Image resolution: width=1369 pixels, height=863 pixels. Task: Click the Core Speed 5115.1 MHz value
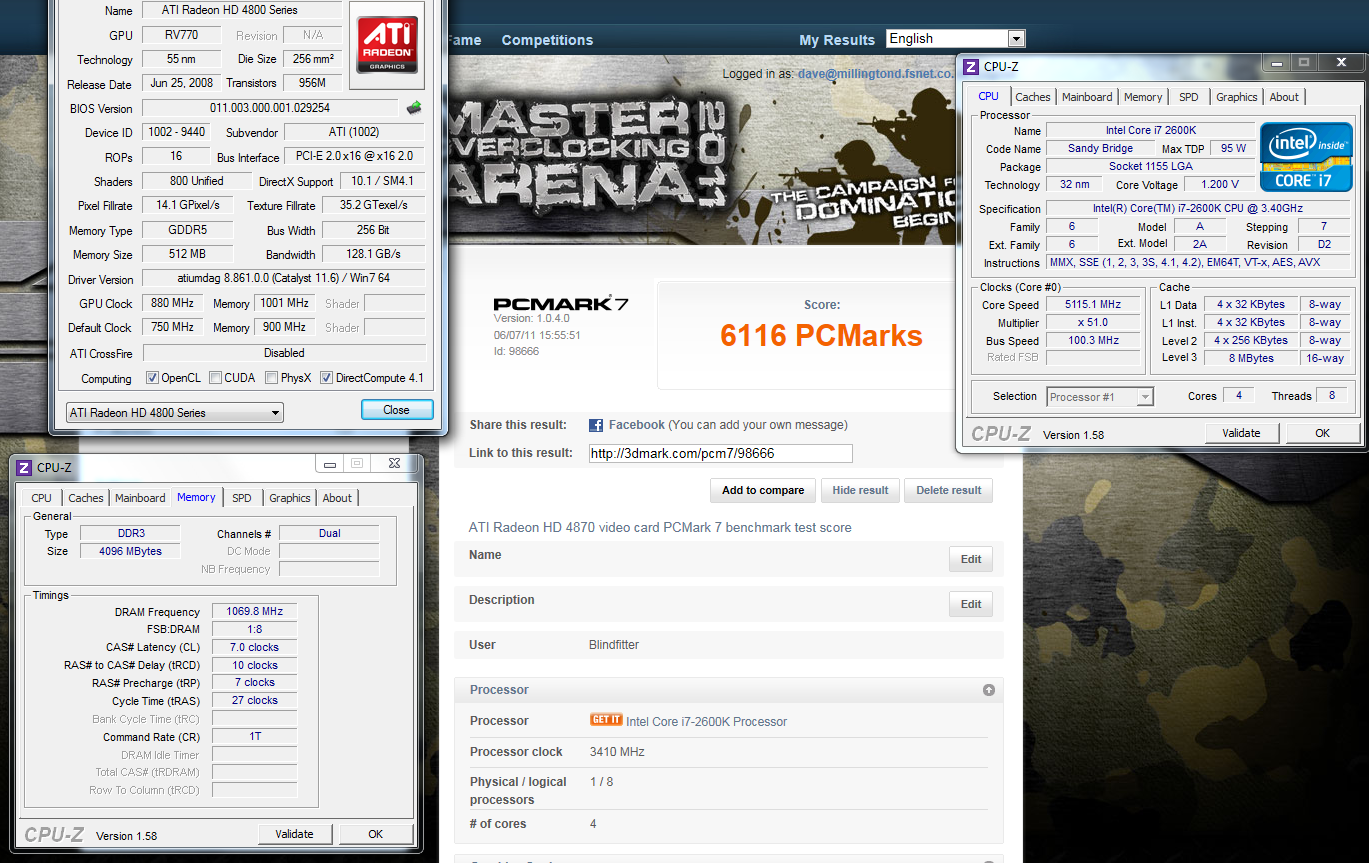pyautogui.click(x=1093, y=304)
